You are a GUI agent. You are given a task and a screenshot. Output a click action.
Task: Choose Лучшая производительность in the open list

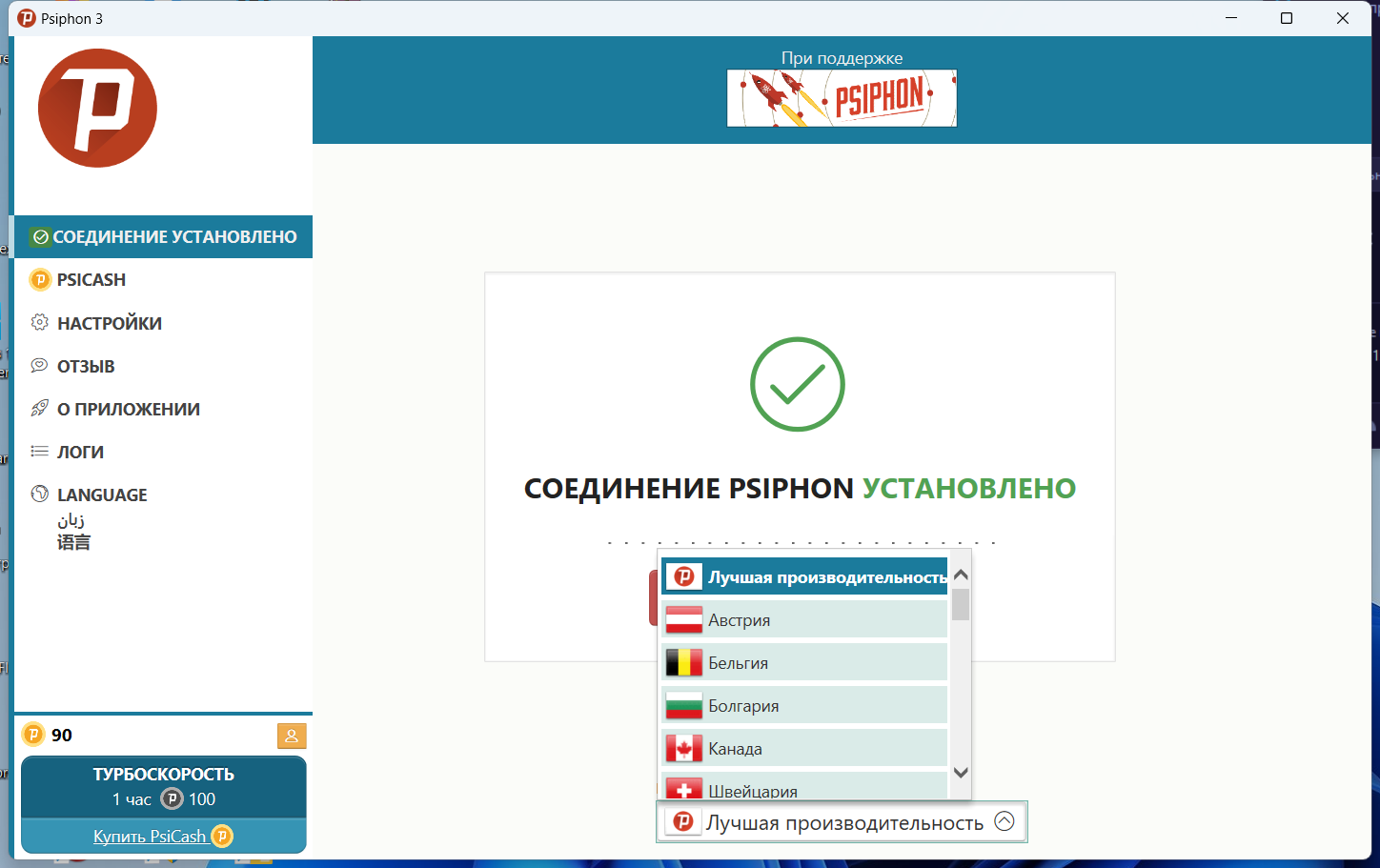[x=804, y=576]
